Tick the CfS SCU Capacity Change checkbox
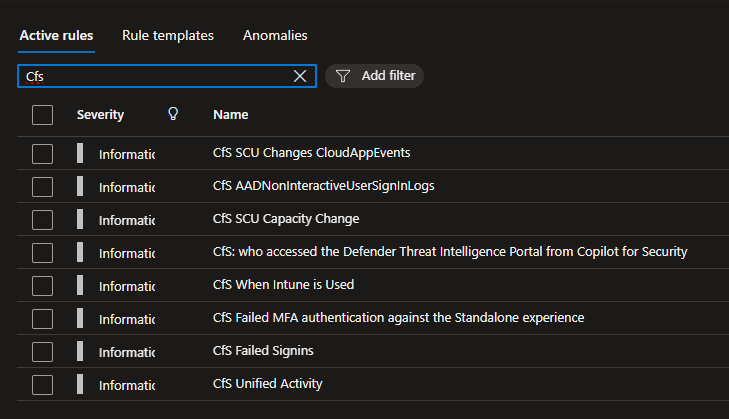The image size is (729, 419). click(42, 220)
